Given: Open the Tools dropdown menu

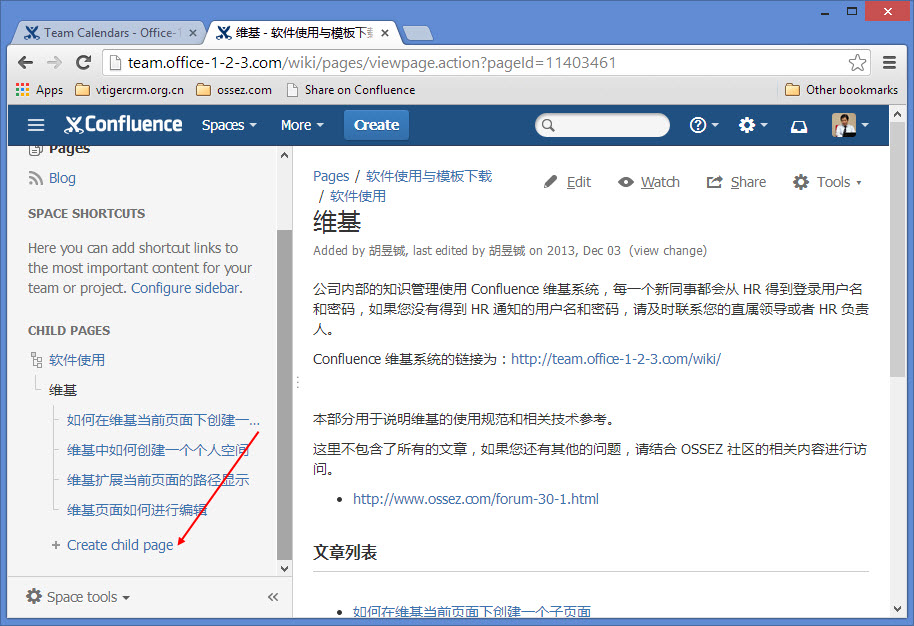Looking at the screenshot, I should tap(827, 182).
